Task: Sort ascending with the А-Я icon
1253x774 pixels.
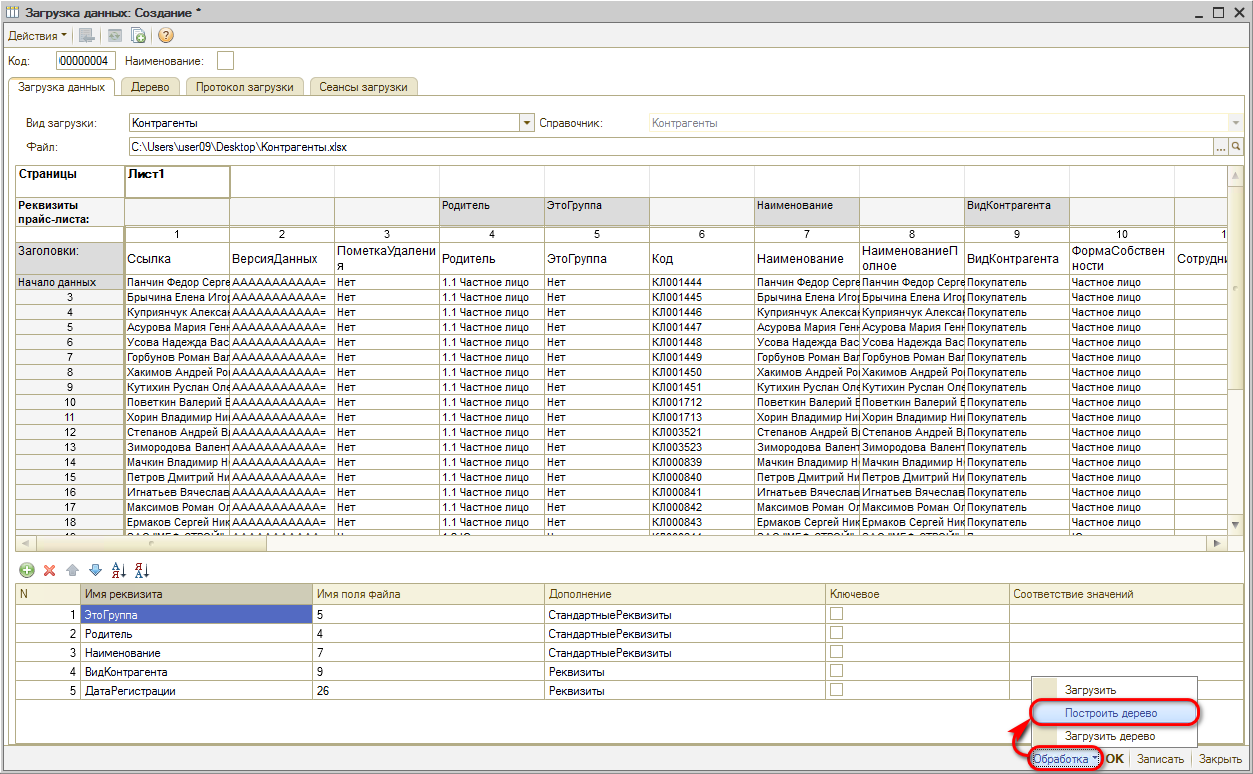Action: [x=119, y=570]
